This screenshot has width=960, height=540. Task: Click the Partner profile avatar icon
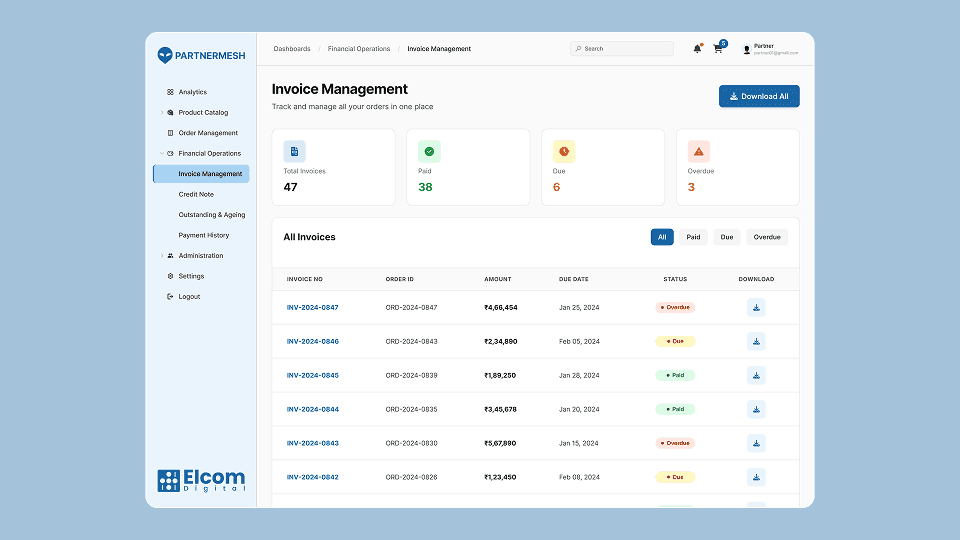[x=746, y=49]
